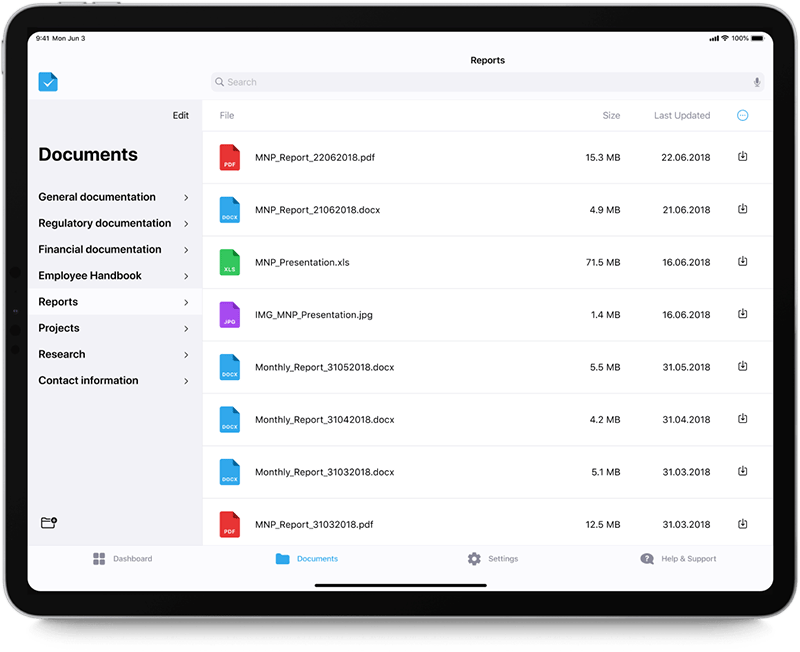Open the Dashboard tab
800x652 pixels.
[122, 559]
